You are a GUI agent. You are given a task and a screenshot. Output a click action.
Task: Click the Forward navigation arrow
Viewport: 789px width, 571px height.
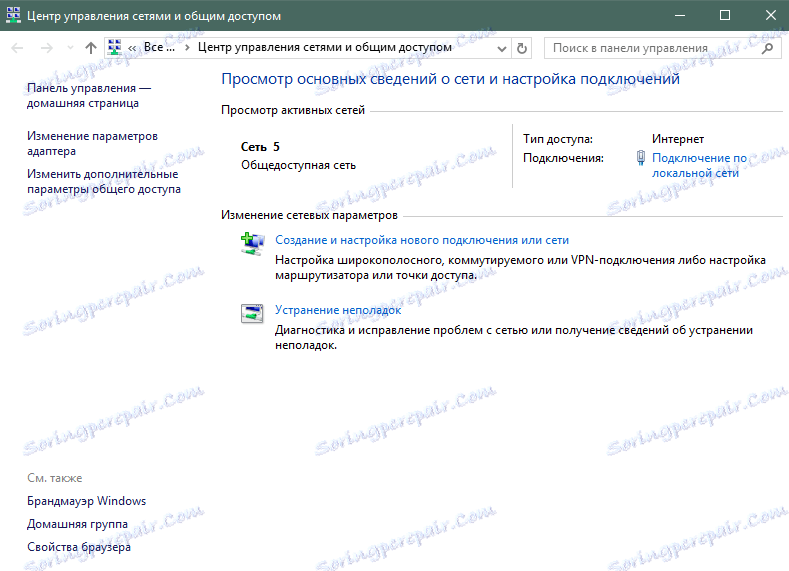[46, 48]
